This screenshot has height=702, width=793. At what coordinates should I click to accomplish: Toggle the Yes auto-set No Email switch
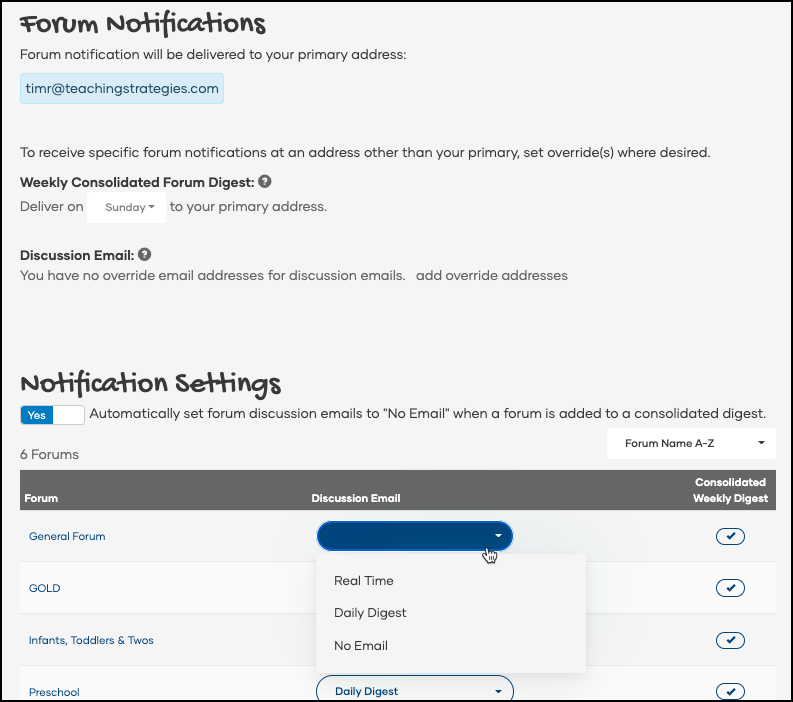(x=52, y=414)
